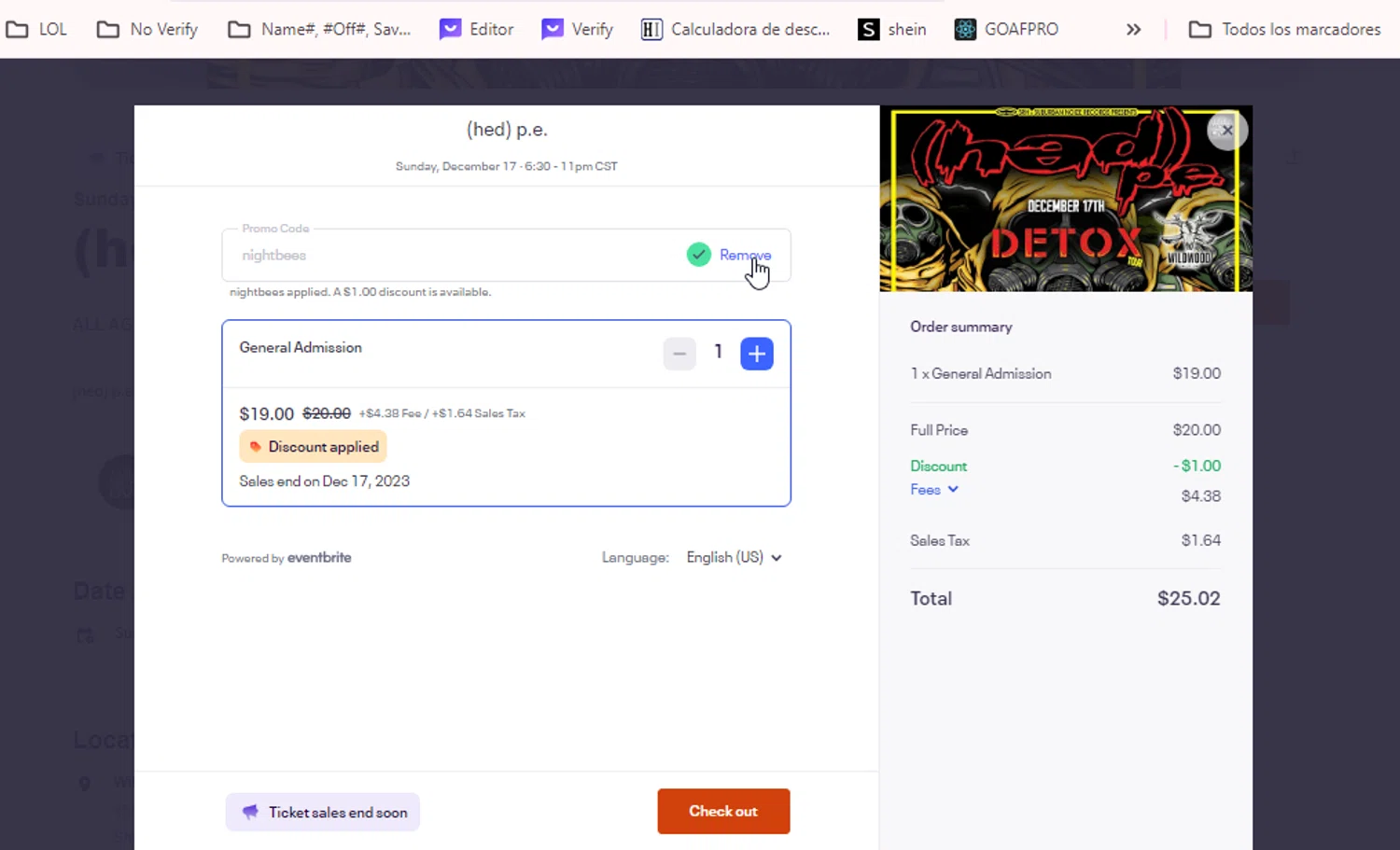The width and height of the screenshot is (1400, 850).
Task: Open the LOL bookmarks folder
Action: pyautogui.click(x=36, y=29)
